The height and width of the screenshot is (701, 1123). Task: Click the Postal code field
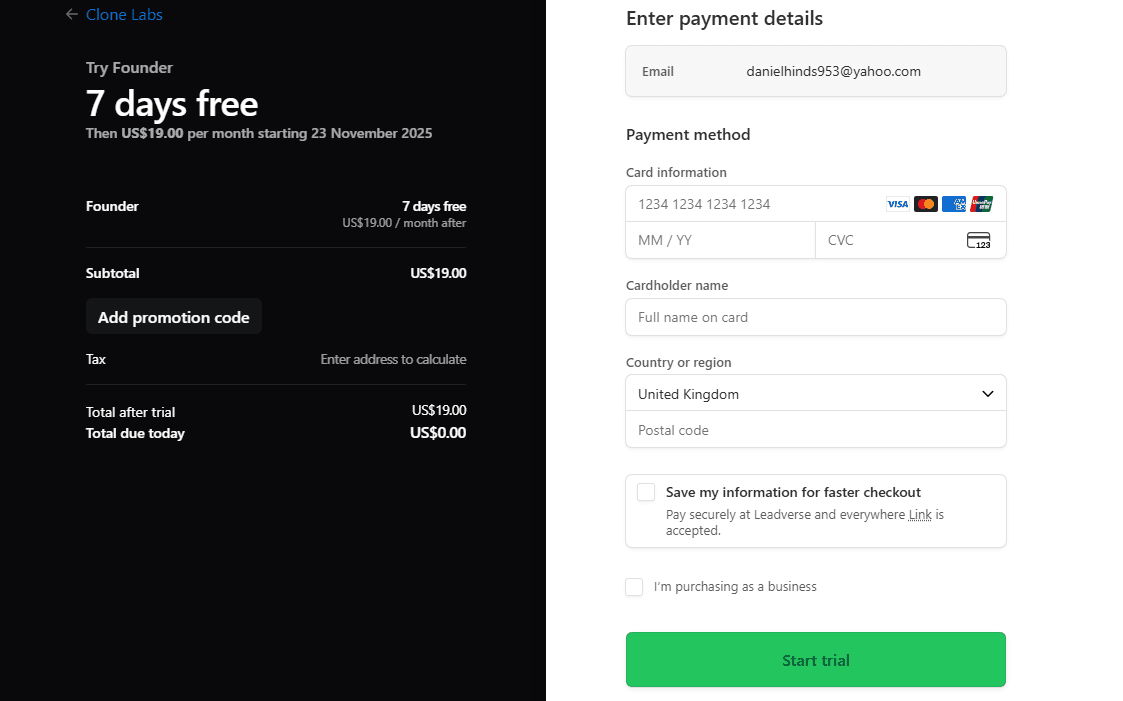[815, 429]
